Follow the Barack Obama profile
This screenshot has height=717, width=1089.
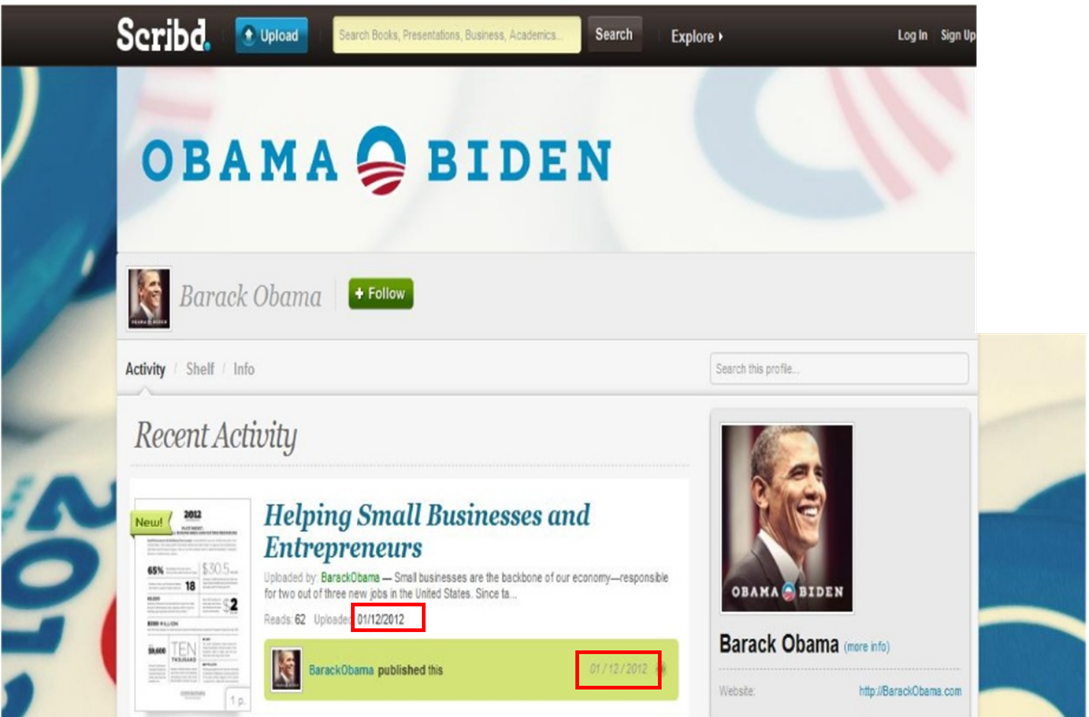(381, 294)
